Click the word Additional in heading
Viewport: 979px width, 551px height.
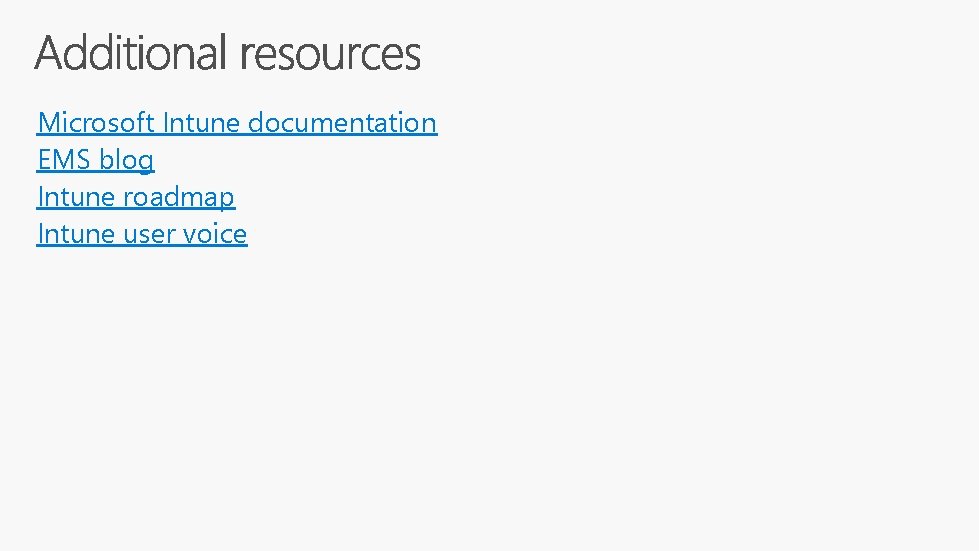click(x=130, y=52)
